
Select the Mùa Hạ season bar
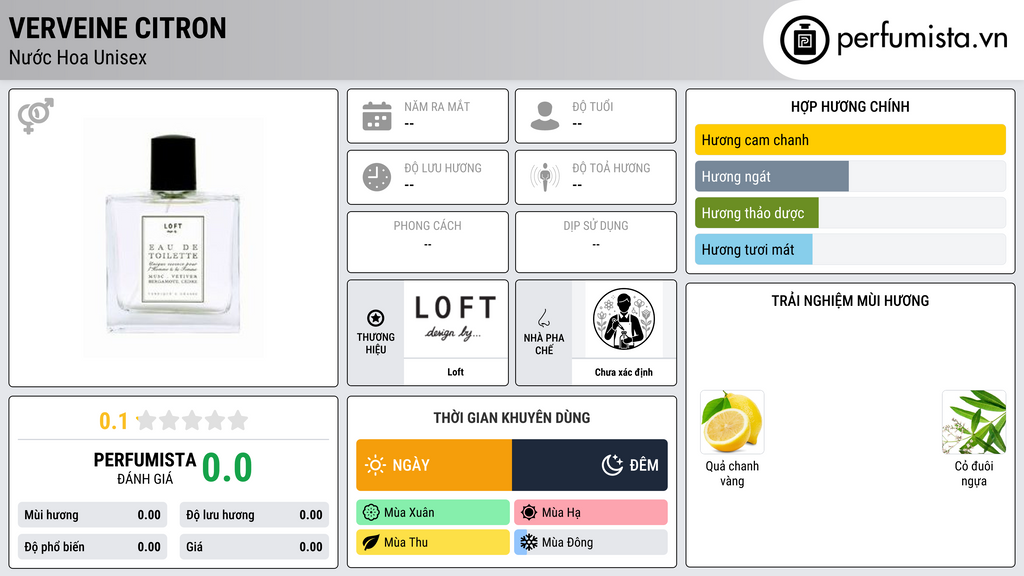pyautogui.click(x=591, y=513)
